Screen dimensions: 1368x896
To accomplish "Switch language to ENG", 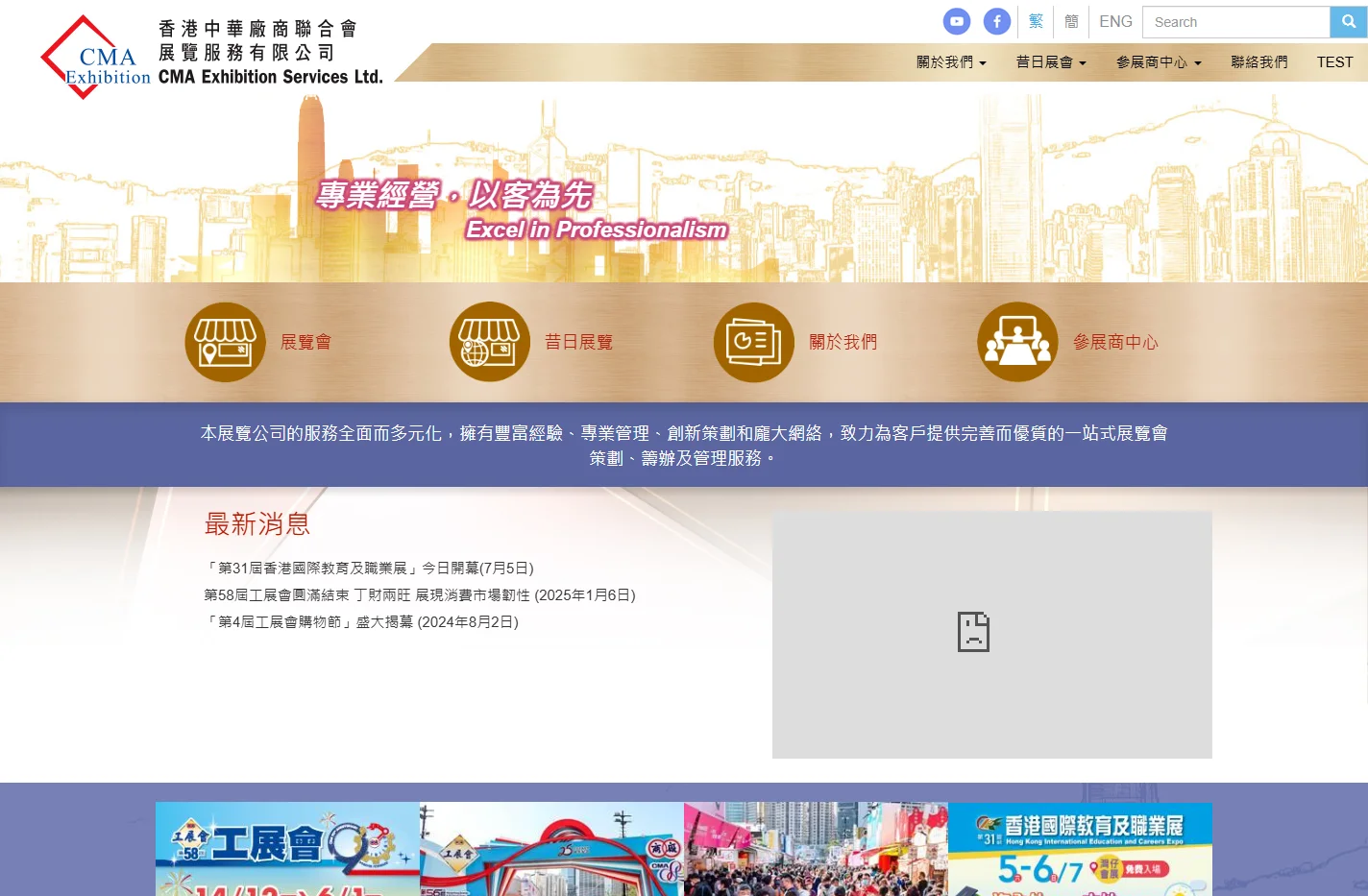I will point(1115,21).
